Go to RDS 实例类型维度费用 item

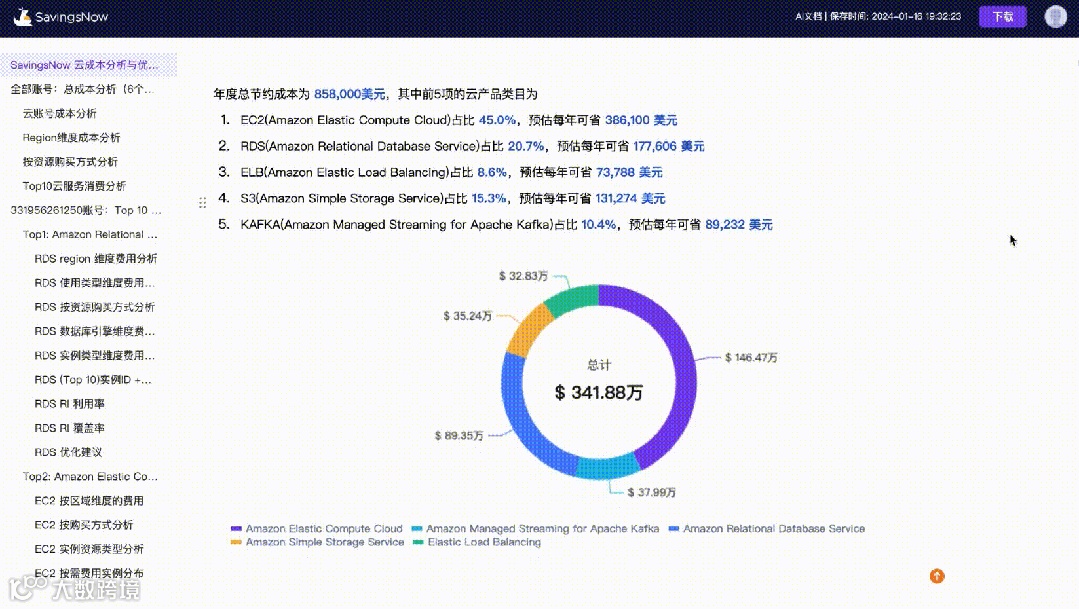pos(94,355)
